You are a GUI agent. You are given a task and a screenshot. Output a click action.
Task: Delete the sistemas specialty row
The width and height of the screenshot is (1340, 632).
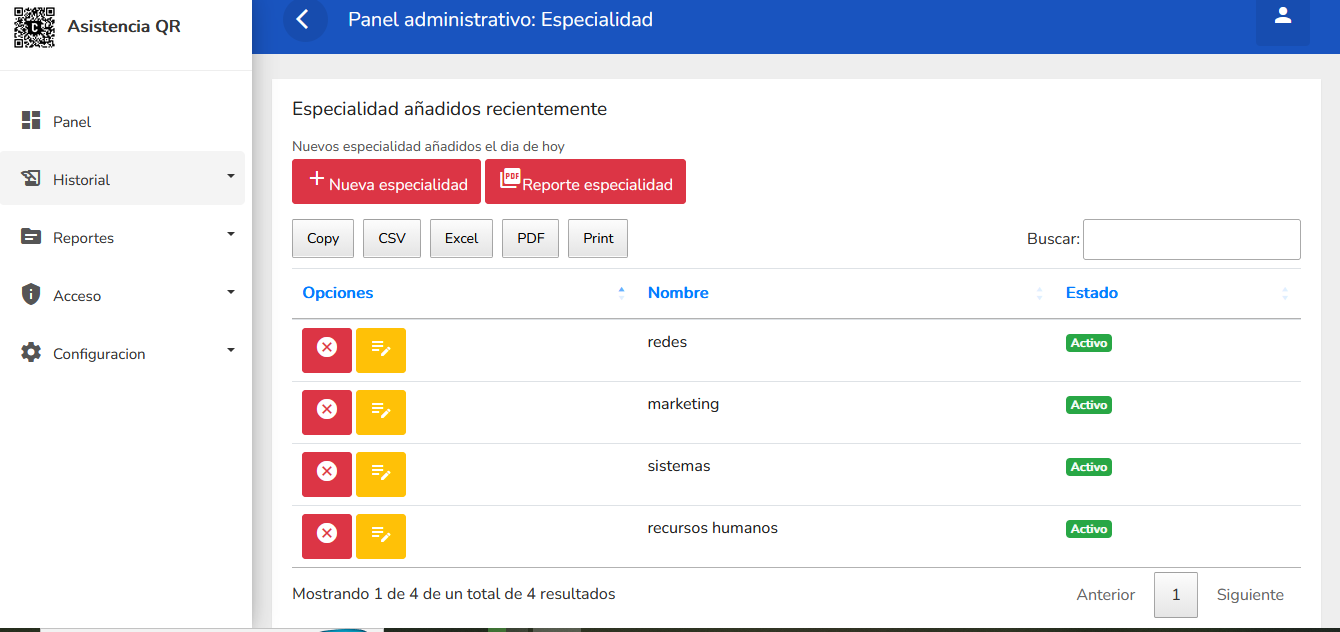(327, 473)
